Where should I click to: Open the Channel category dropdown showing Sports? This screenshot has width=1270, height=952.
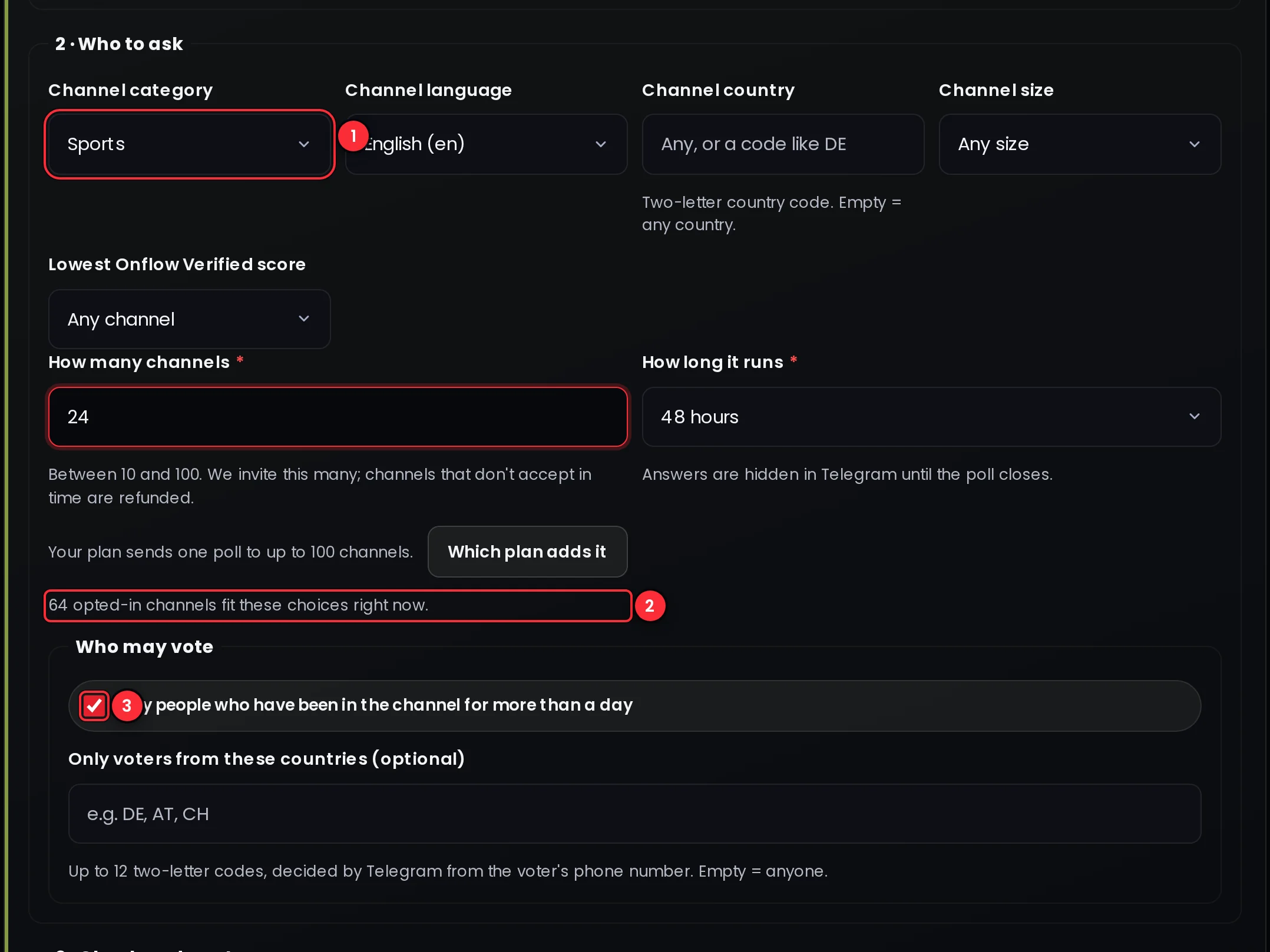[189, 144]
